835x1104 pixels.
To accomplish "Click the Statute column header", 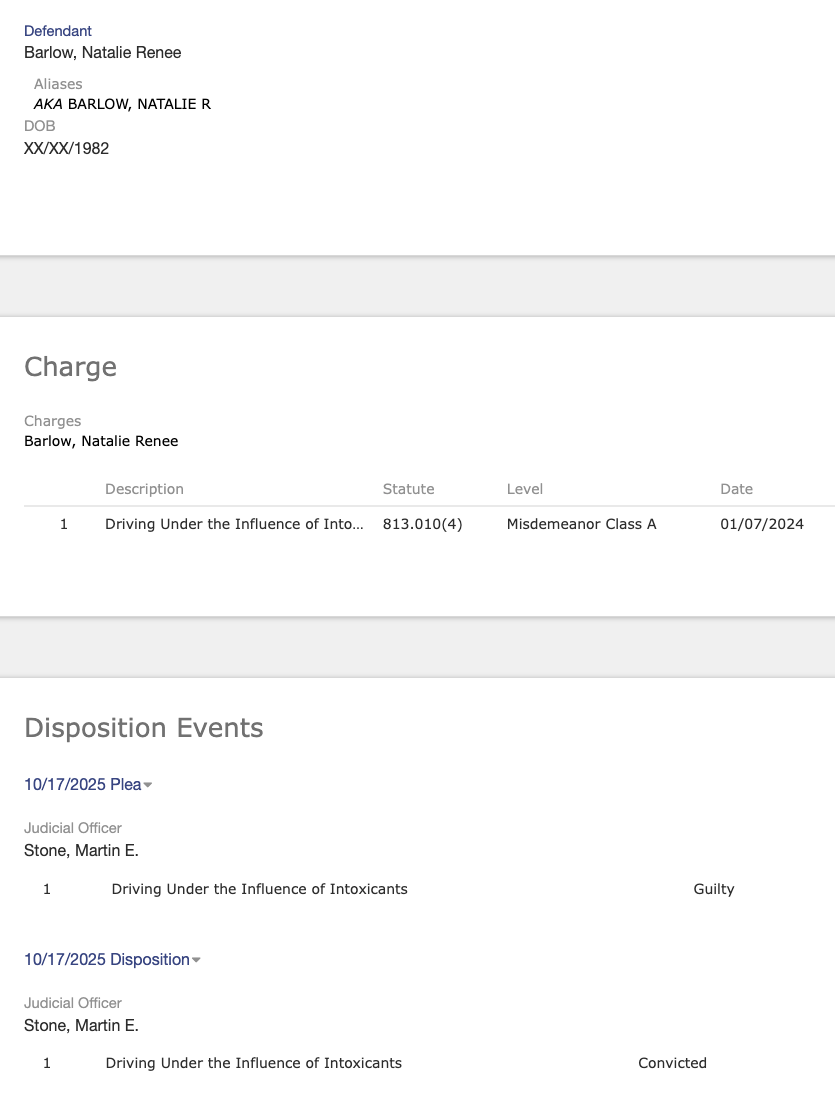I will coord(408,489).
